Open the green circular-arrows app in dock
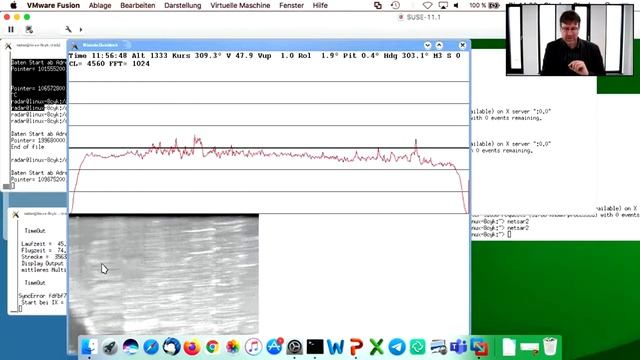 [x=418, y=347]
